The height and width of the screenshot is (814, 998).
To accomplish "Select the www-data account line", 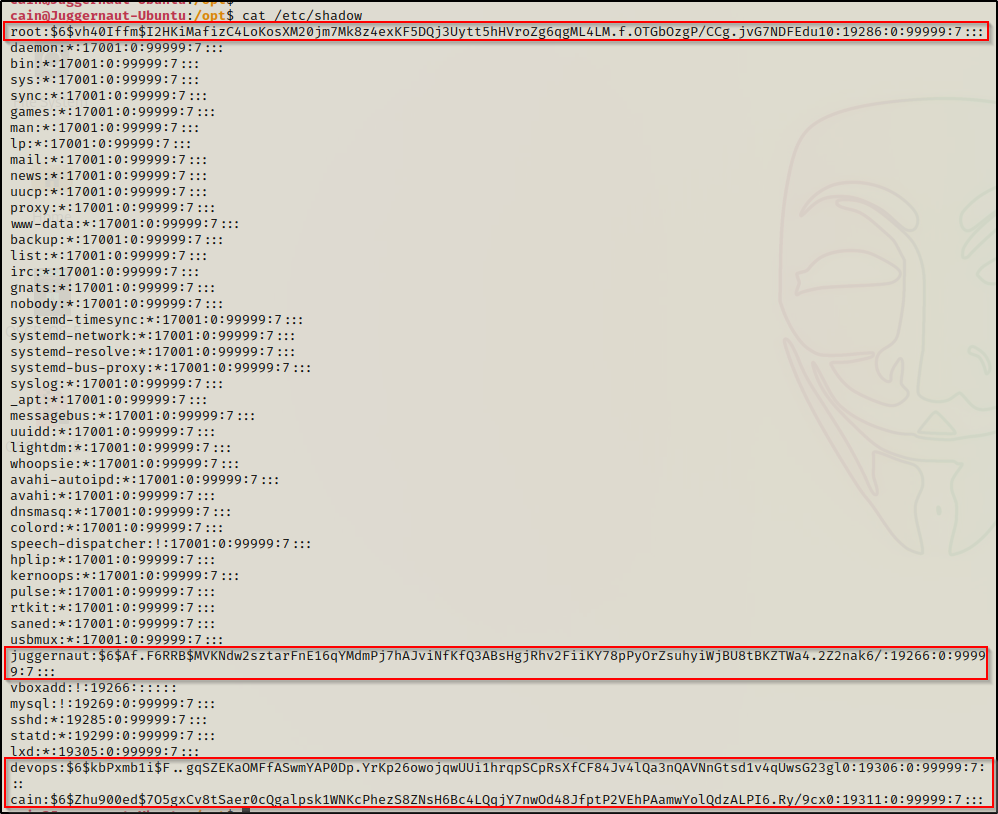I will (125, 223).
